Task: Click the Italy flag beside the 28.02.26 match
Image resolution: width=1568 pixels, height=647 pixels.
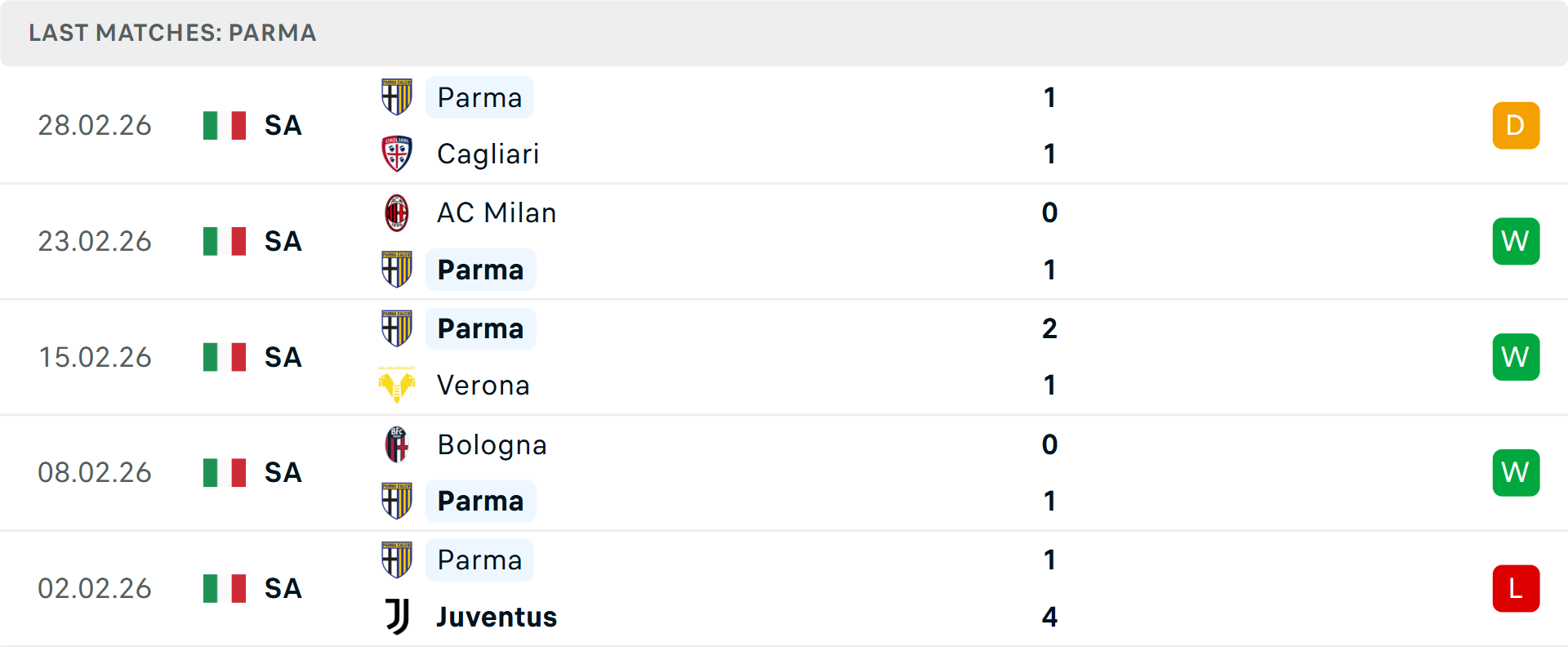Action: pos(224,125)
